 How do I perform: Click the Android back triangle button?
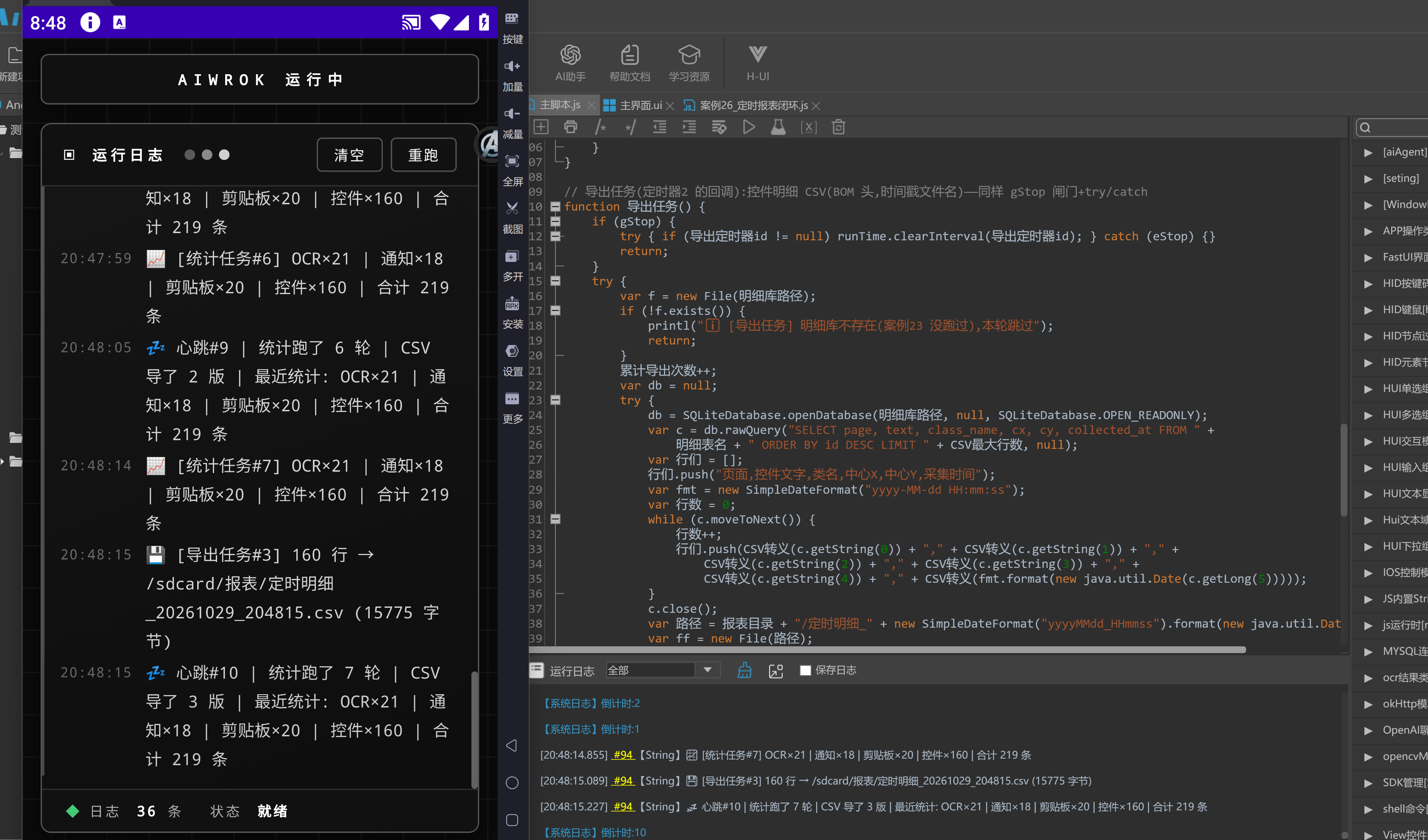point(512,745)
